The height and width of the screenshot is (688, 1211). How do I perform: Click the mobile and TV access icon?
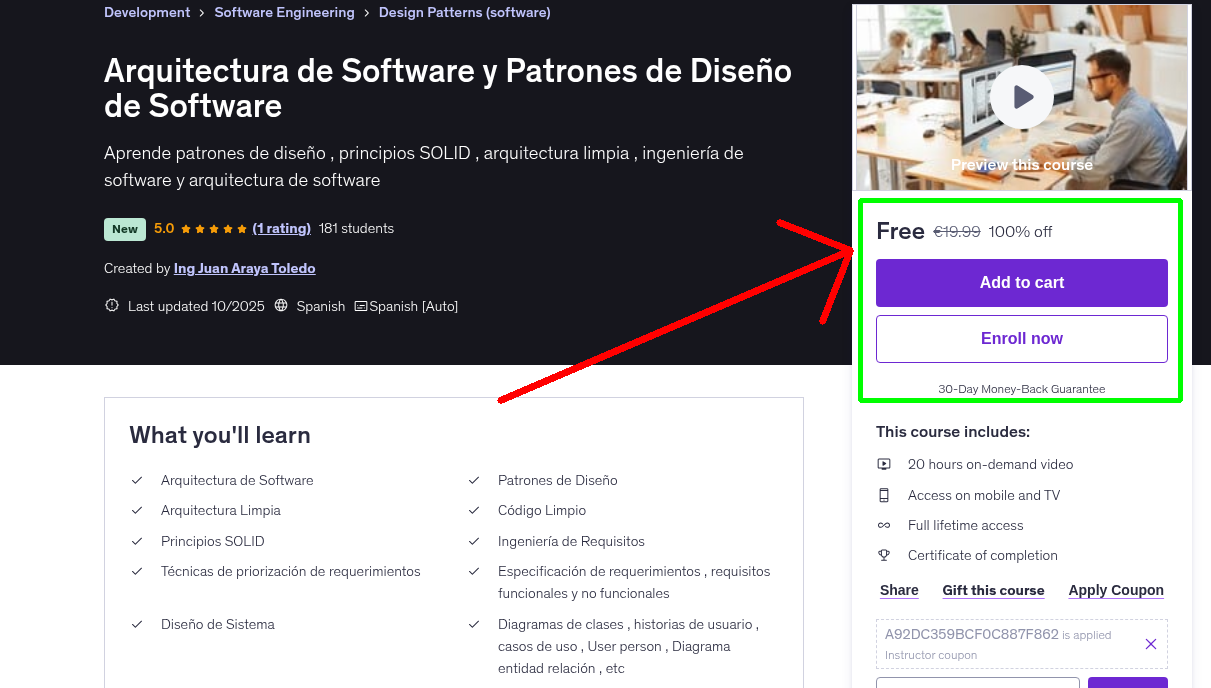click(x=884, y=494)
